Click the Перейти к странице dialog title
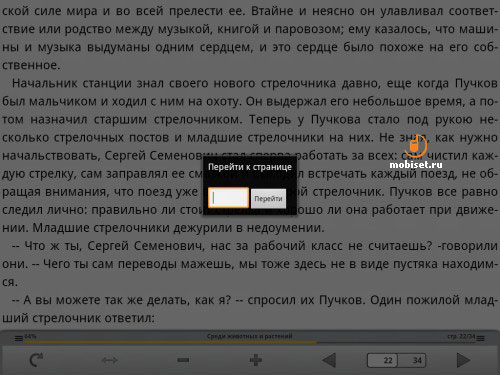This screenshot has height=375, width=500. 250,167
